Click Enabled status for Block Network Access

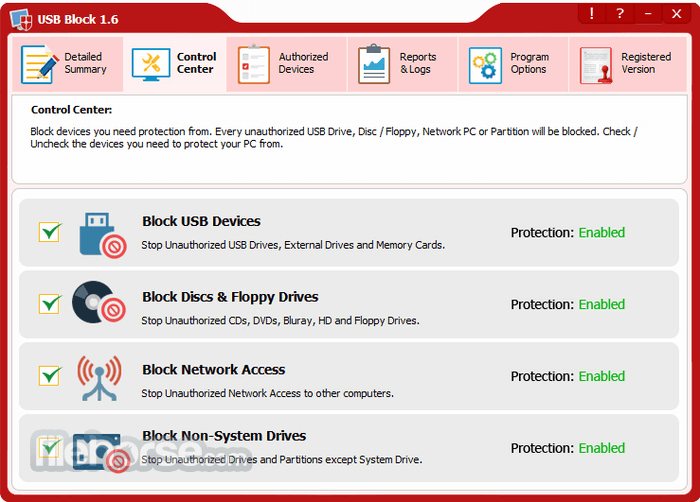point(601,376)
